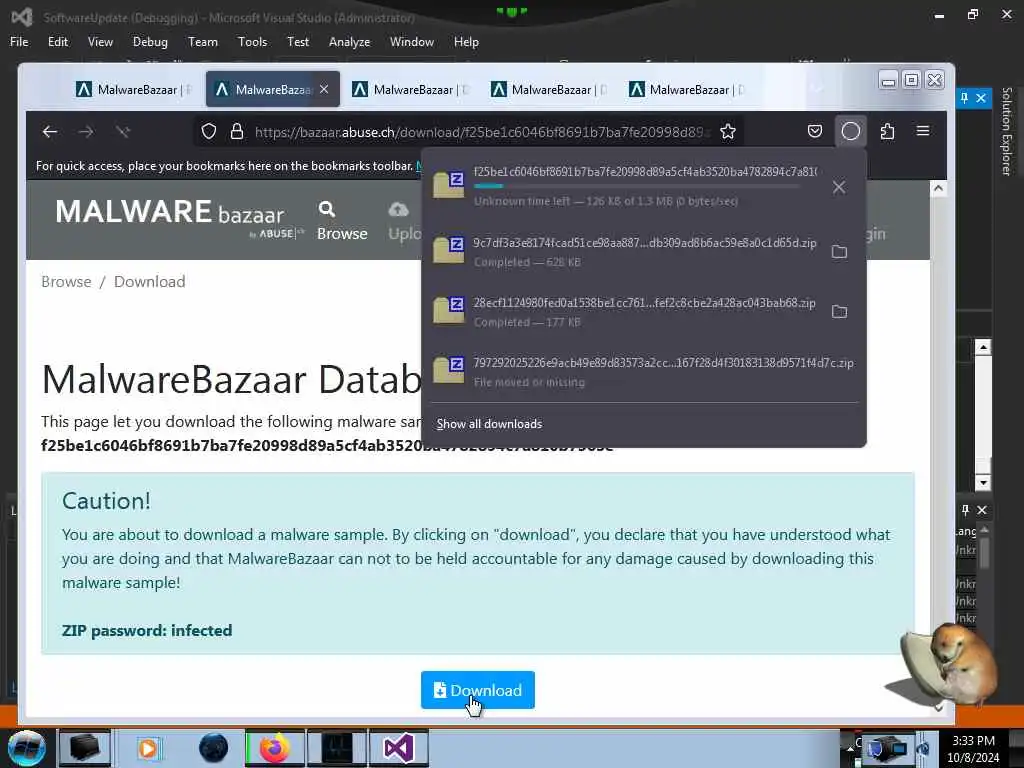Open Visual Studio Help menu
Image resolution: width=1024 pixels, height=768 pixels.
point(466,42)
